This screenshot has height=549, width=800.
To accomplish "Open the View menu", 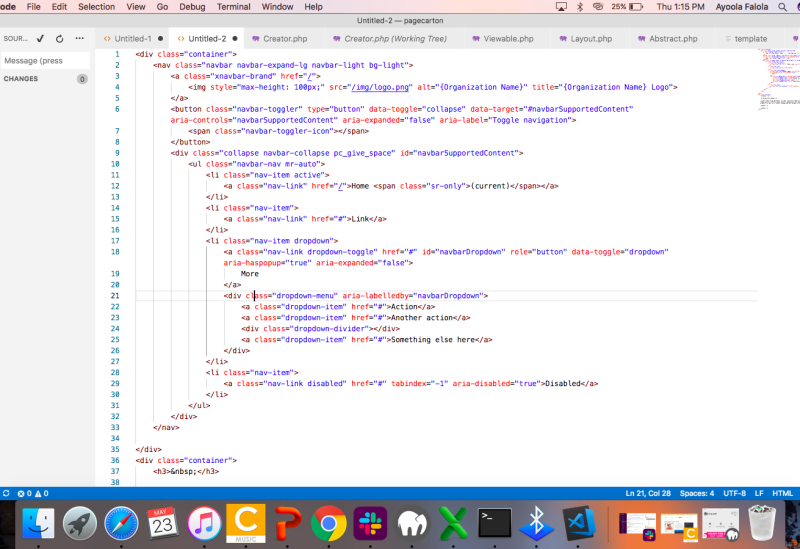I will click(x=136, y=7).
